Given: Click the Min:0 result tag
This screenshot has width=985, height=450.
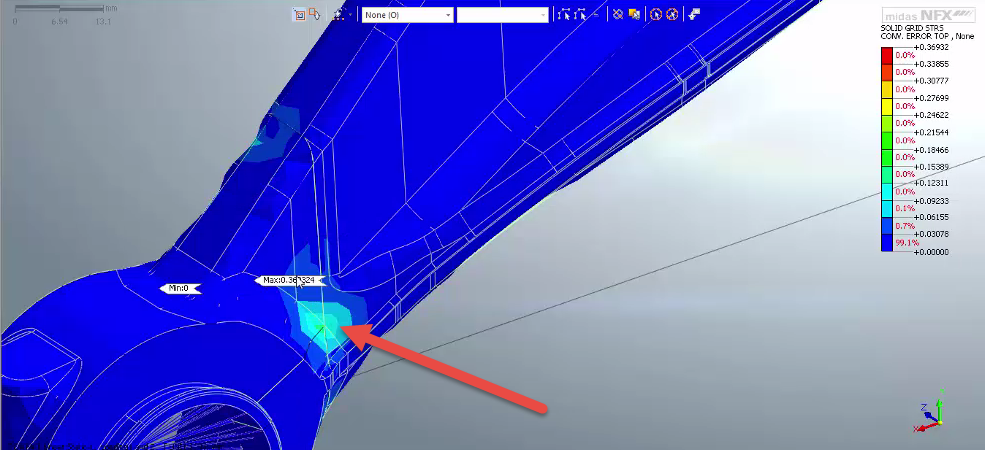Looking at the screenshot, I should click(180, 288).
